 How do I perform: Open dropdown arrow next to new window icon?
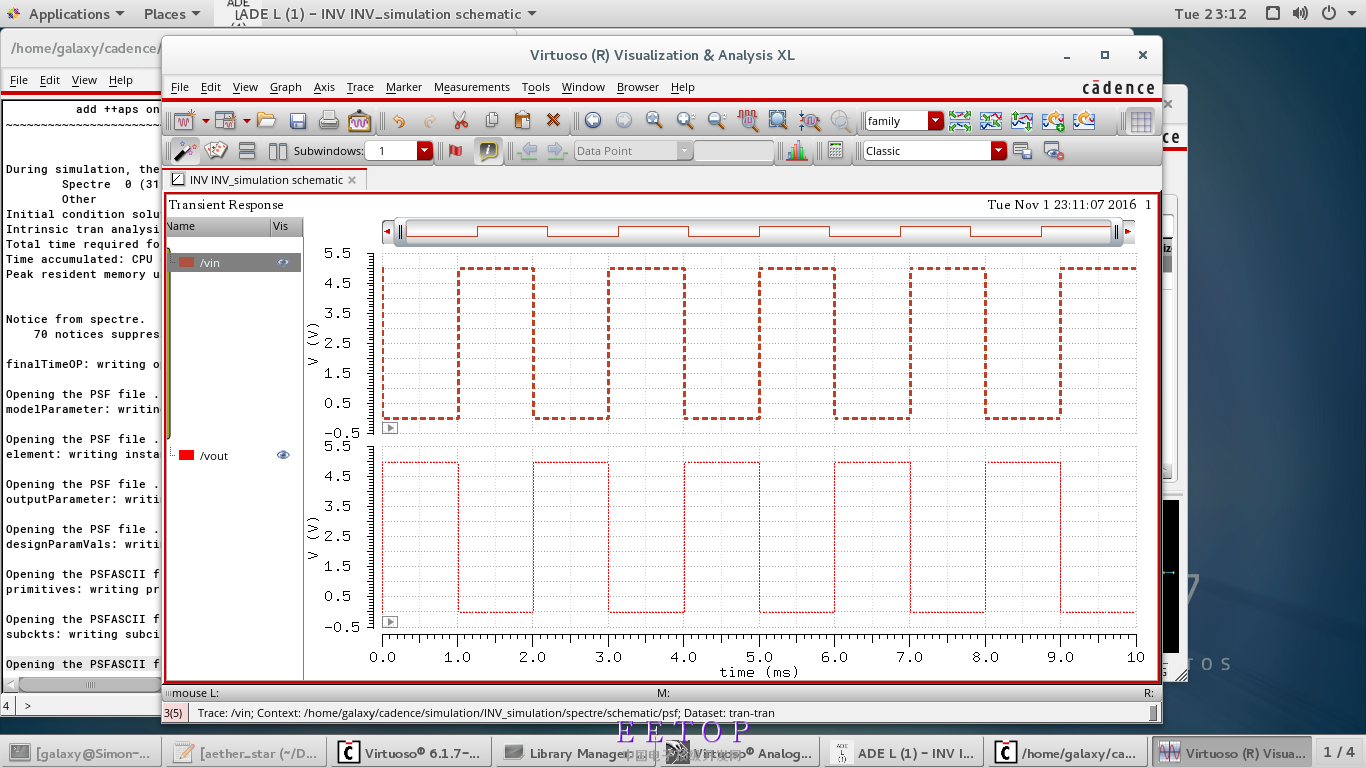click(x=206, y=121)
